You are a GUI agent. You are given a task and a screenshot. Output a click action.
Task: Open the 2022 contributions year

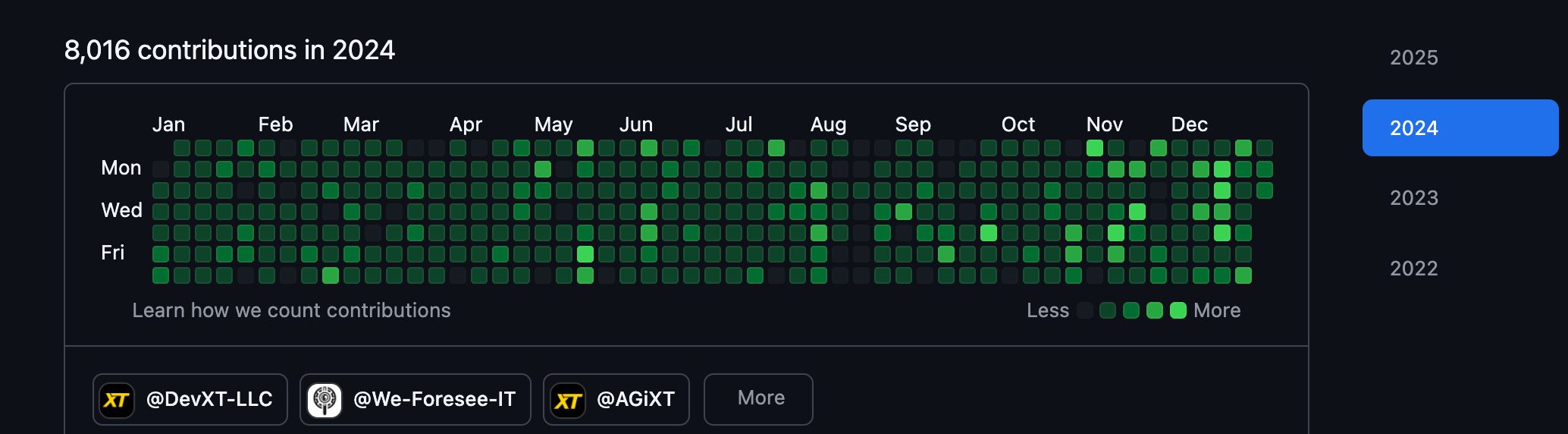coord(1413,269)
